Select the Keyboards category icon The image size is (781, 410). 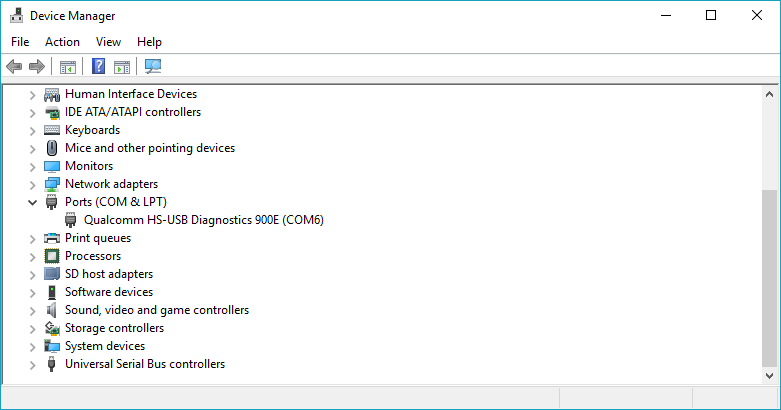pos(52,130)
